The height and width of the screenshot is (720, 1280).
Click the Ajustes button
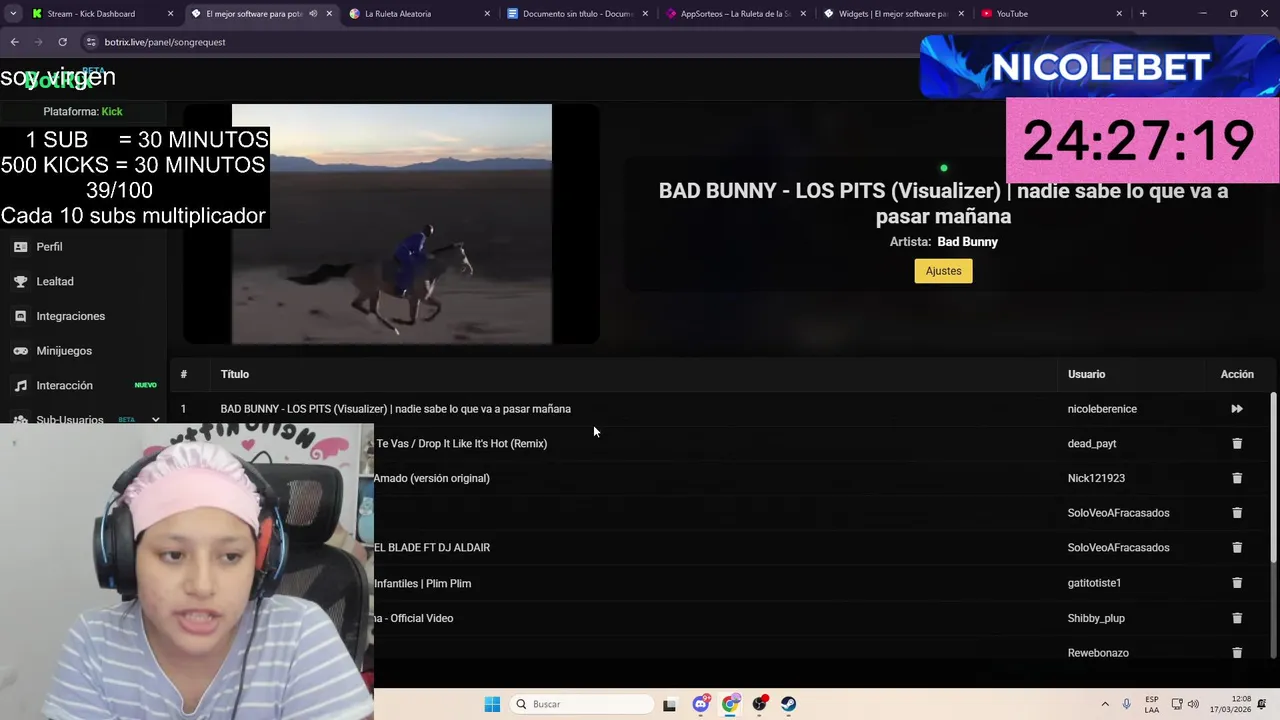pyautogui.click(x=943, y=271)
